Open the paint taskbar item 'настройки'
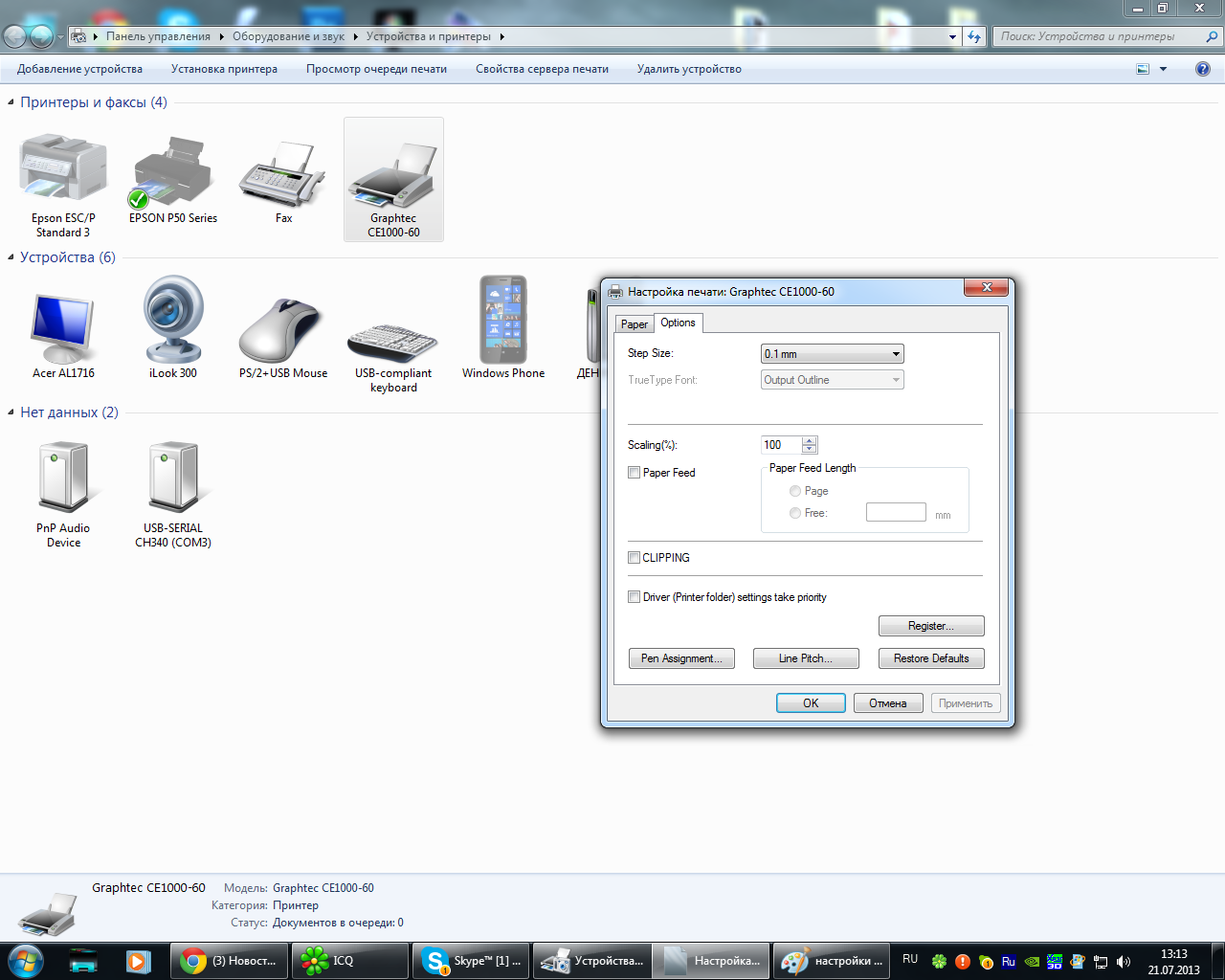 point(832,961)
